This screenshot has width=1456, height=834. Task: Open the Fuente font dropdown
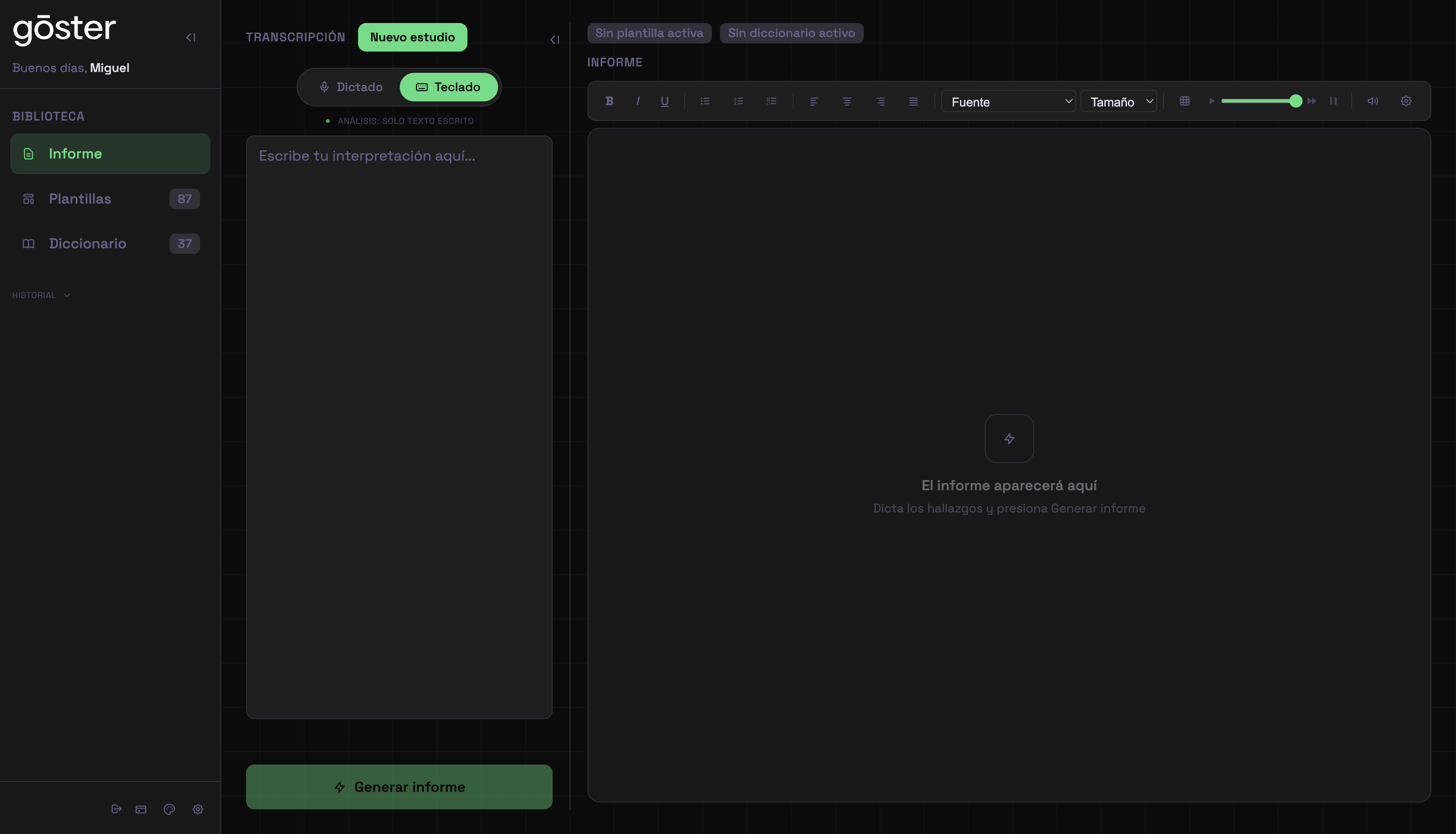pyautogui.click(x=1009, y=101)
